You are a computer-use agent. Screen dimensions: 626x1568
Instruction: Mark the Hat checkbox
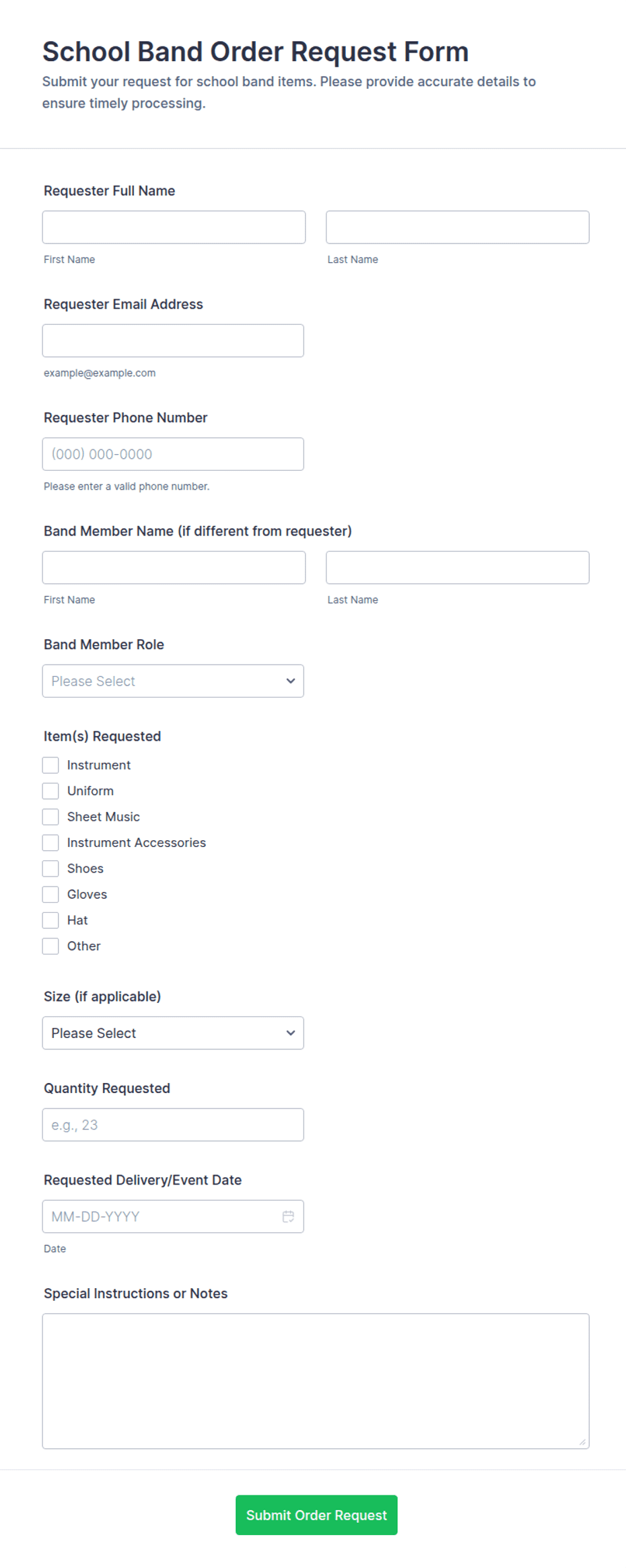[50, 920]
